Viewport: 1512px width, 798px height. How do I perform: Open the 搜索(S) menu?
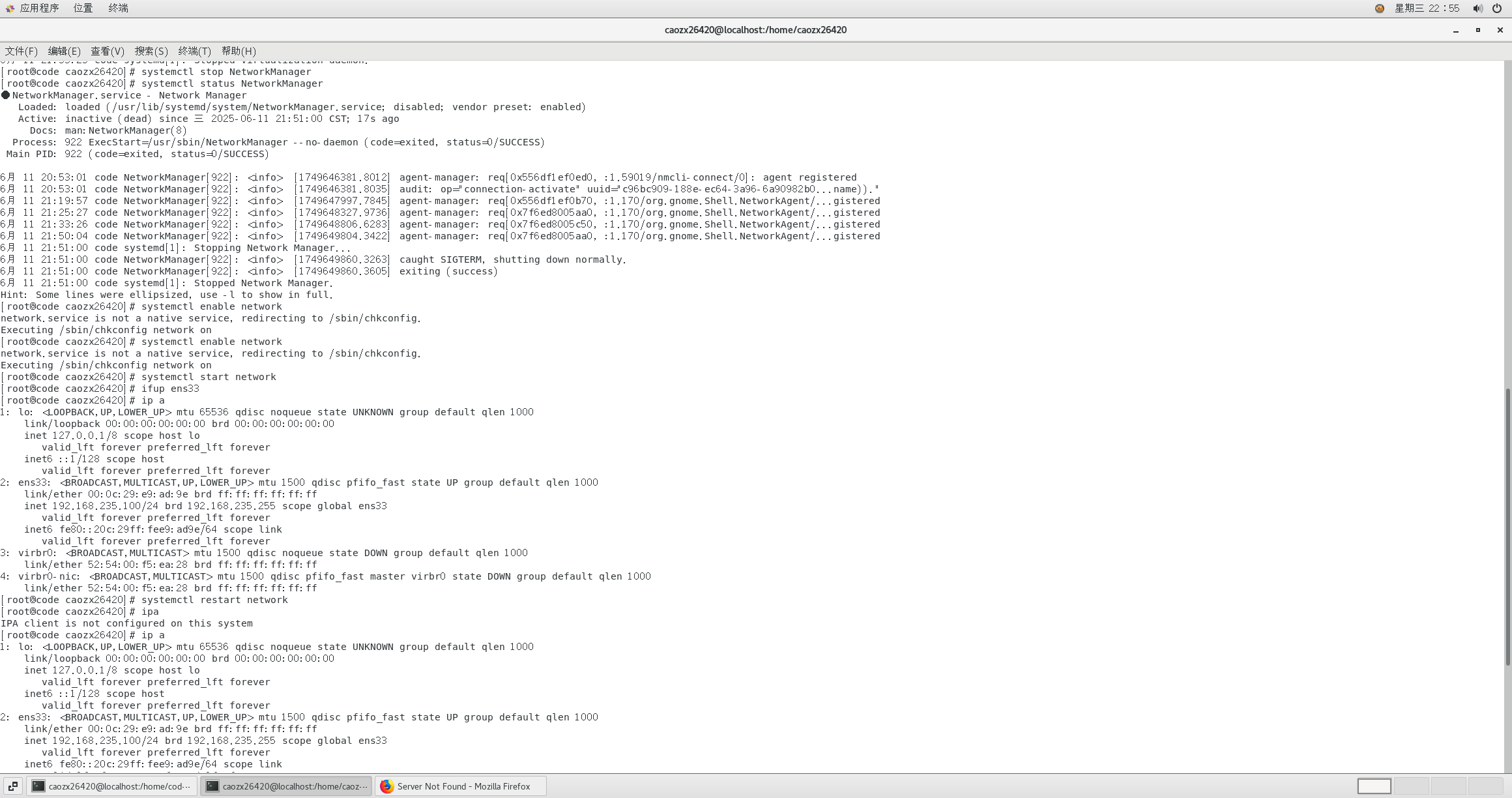pos(151,51)
